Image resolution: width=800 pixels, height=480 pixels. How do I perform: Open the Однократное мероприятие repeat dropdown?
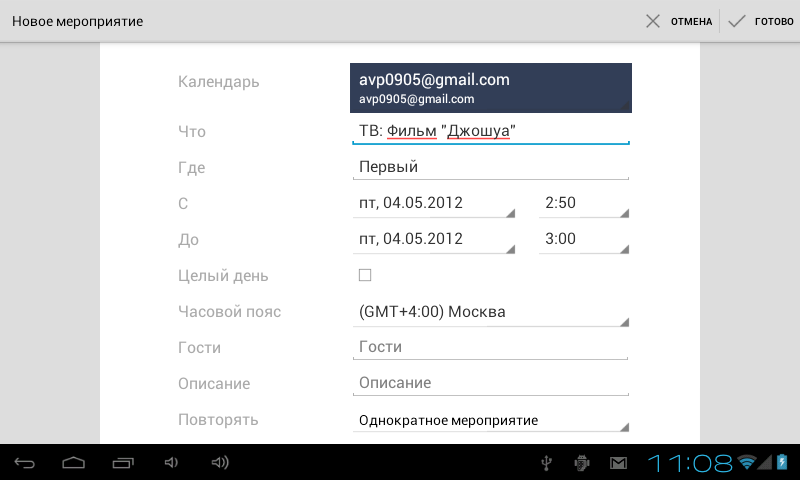coord(491,420)
